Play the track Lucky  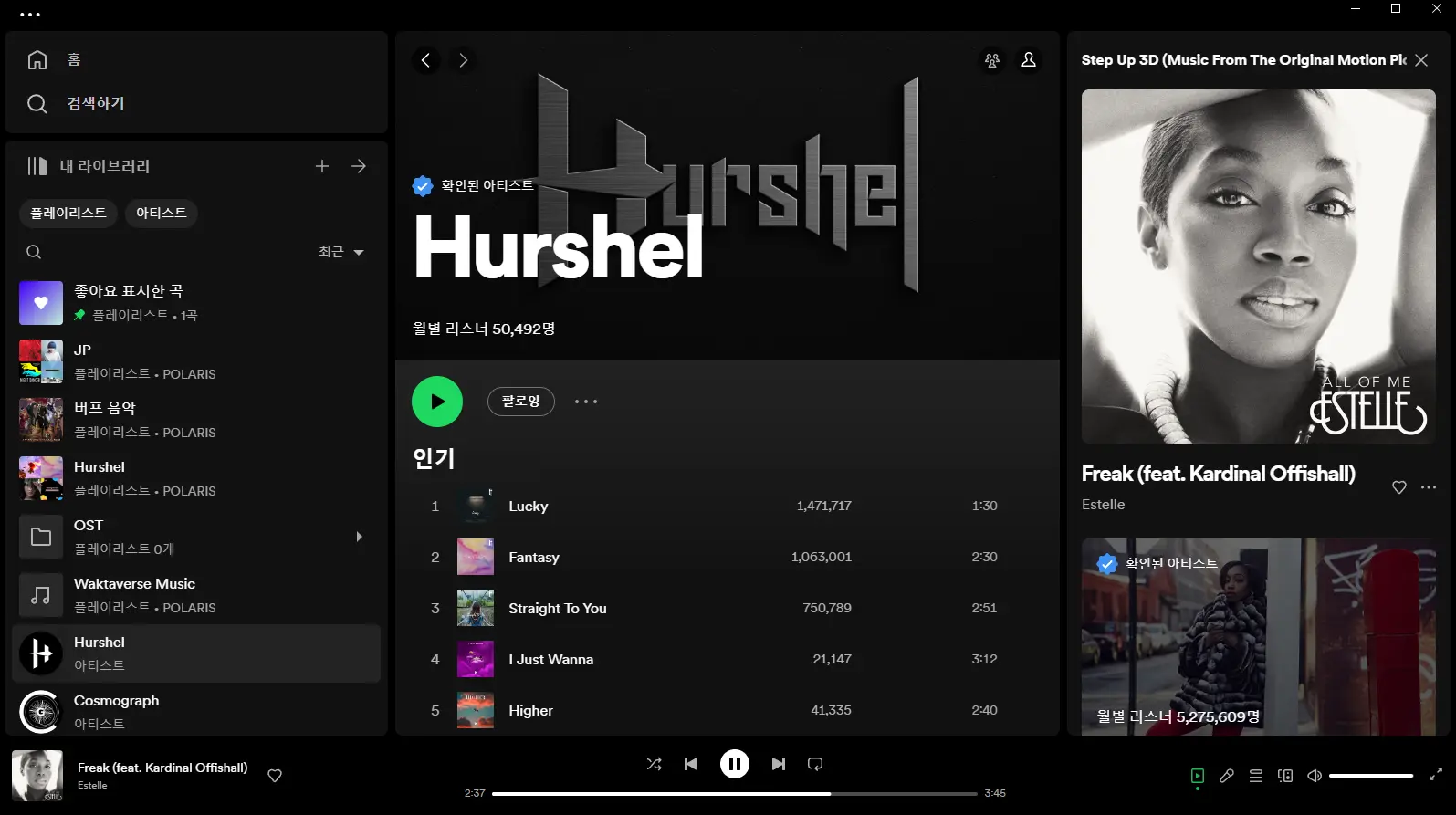pyautogui.click(x=728, y=506)
